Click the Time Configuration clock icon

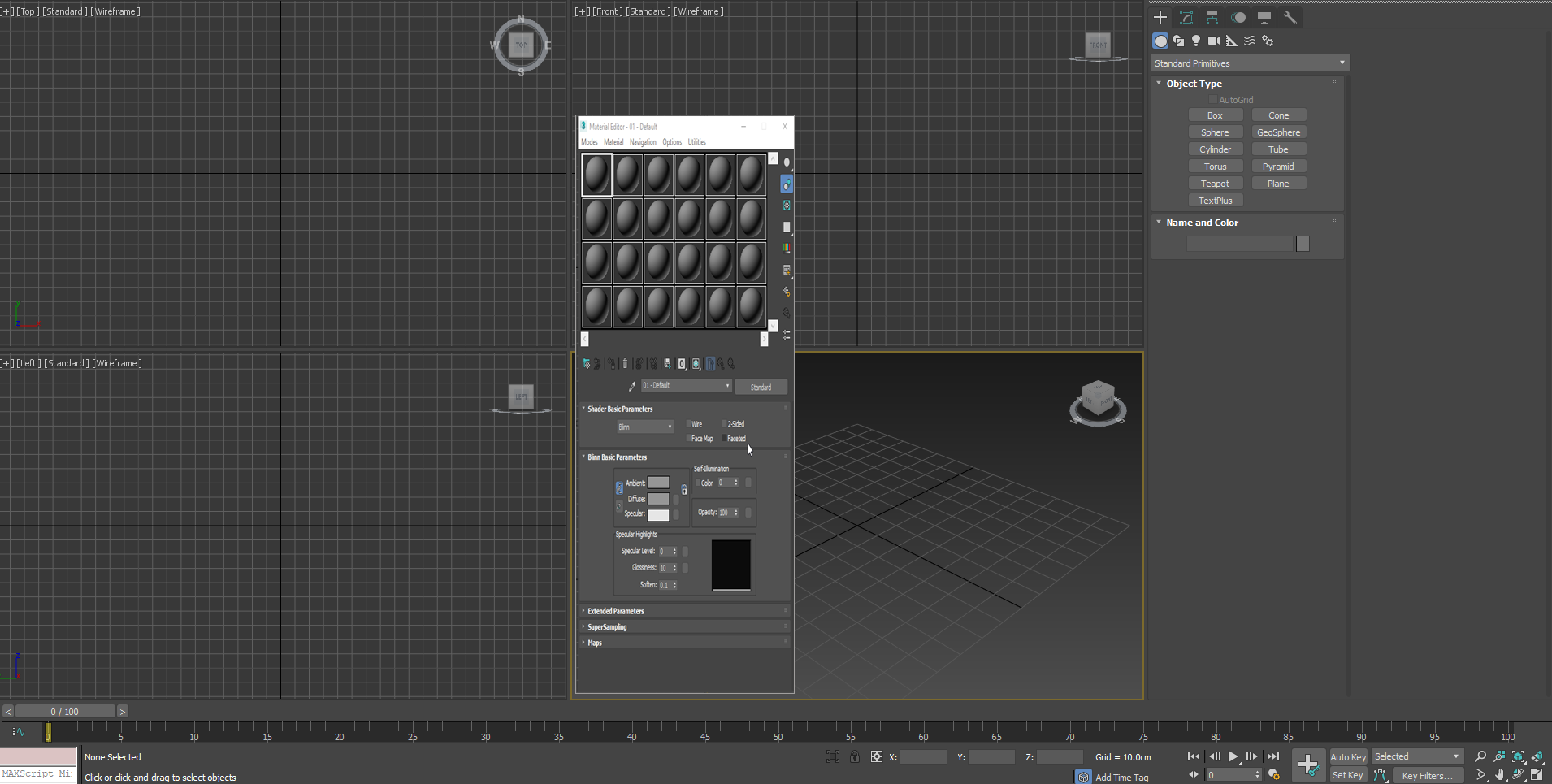[x=1274, y=774]
